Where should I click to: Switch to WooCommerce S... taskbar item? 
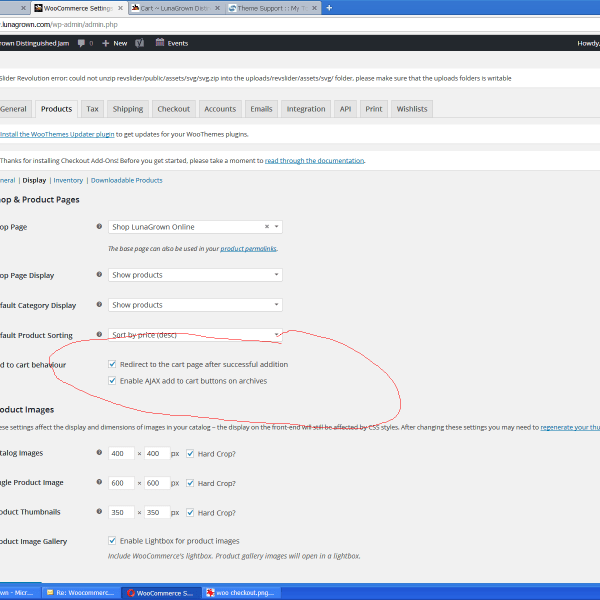(x=161, y=593)
